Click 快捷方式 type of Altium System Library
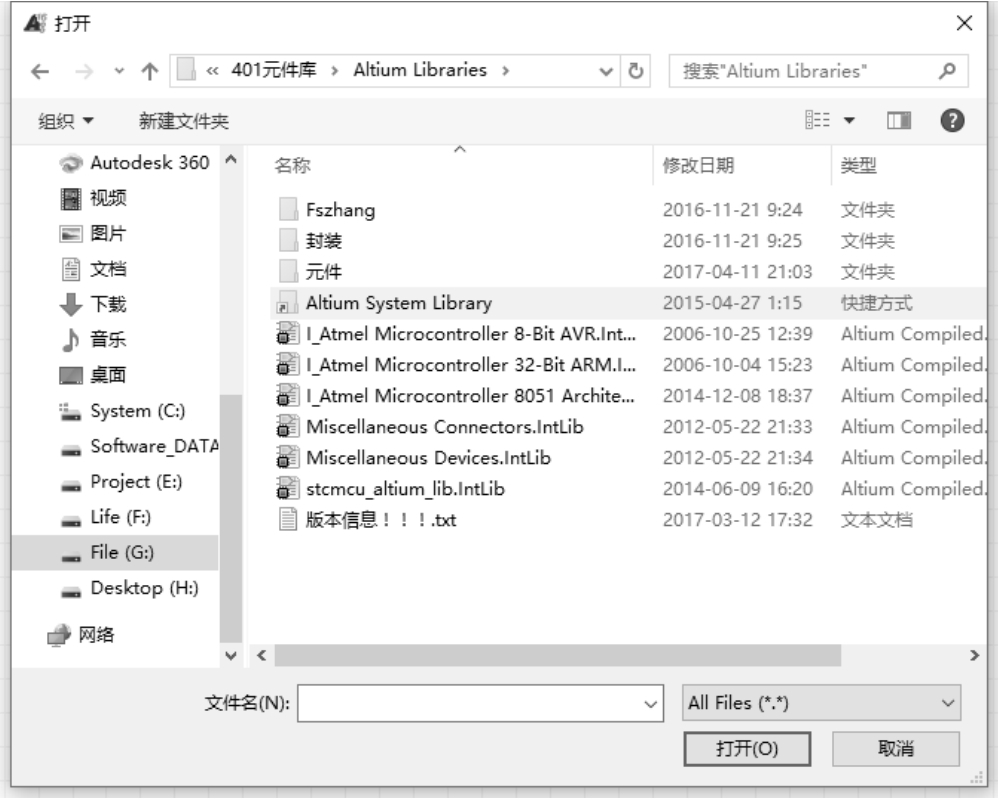 click(x=876, y=303)
